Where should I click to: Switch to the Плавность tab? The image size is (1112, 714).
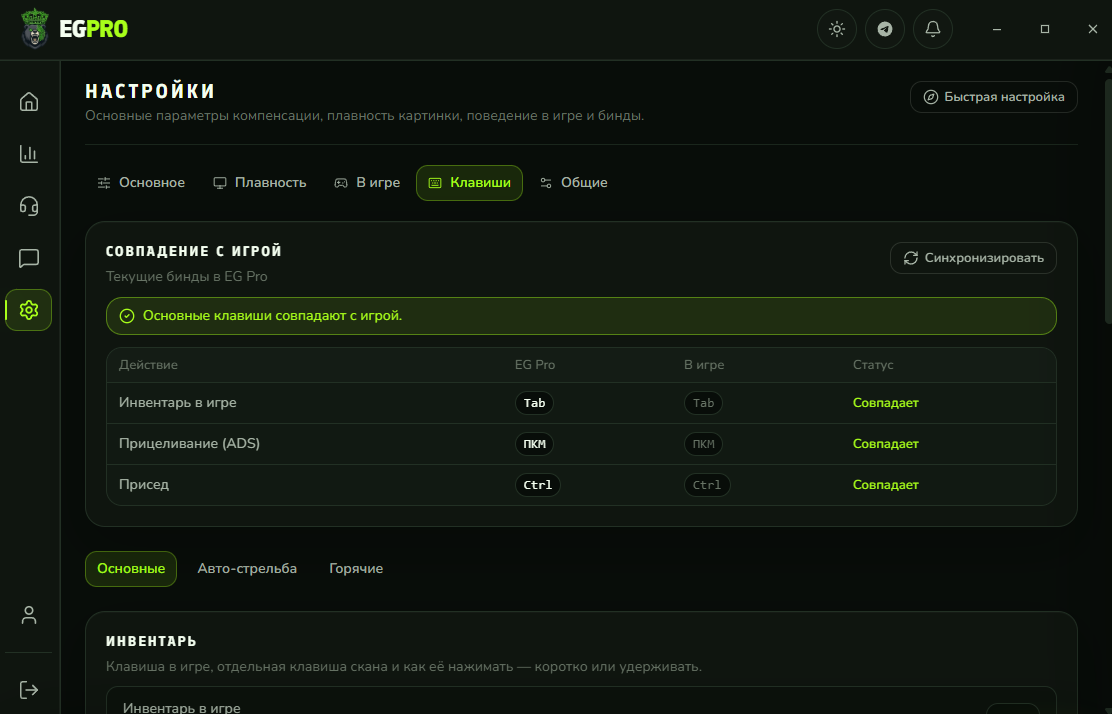[x=260, y=183]
